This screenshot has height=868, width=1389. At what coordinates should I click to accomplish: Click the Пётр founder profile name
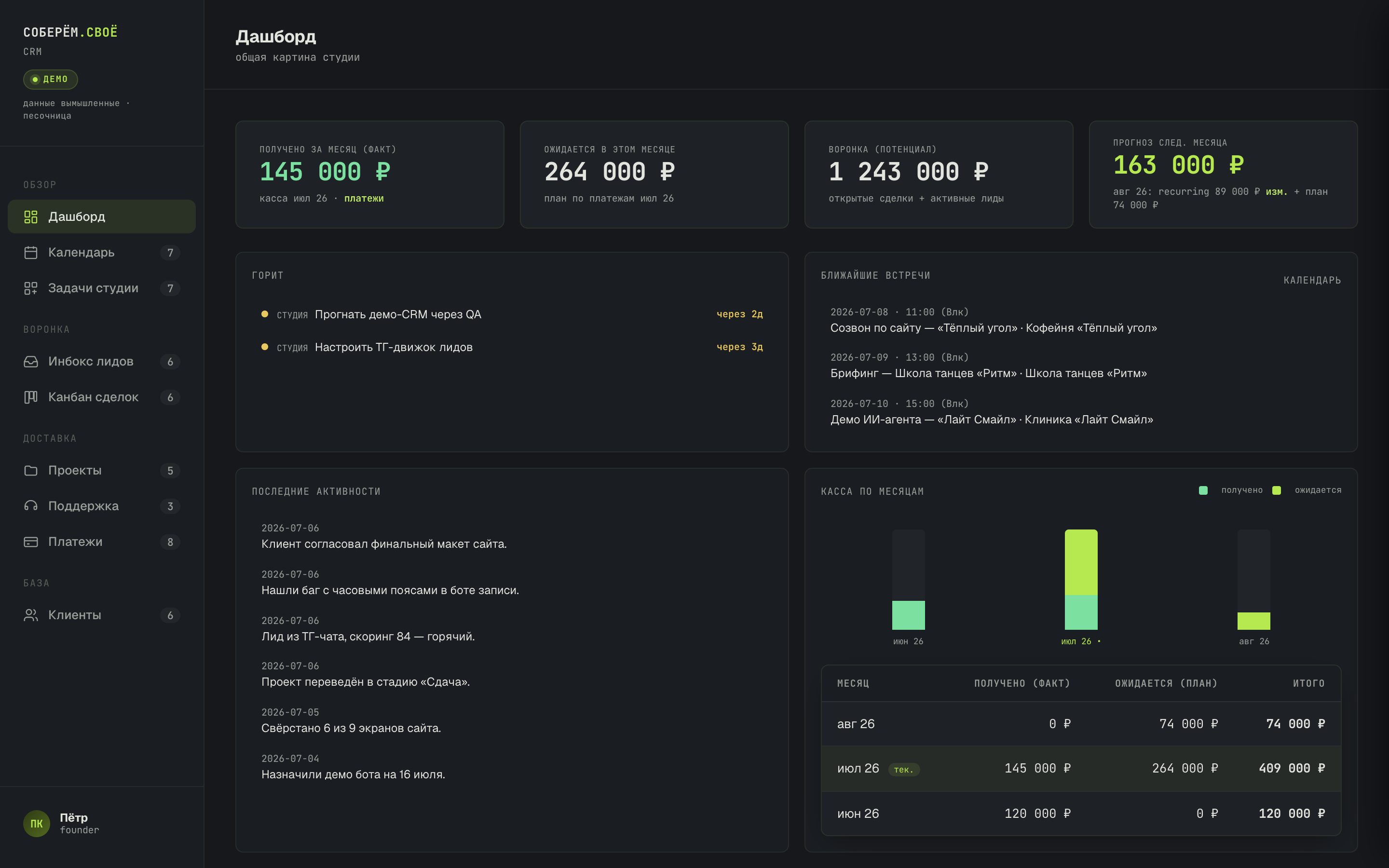click(73, 817)
